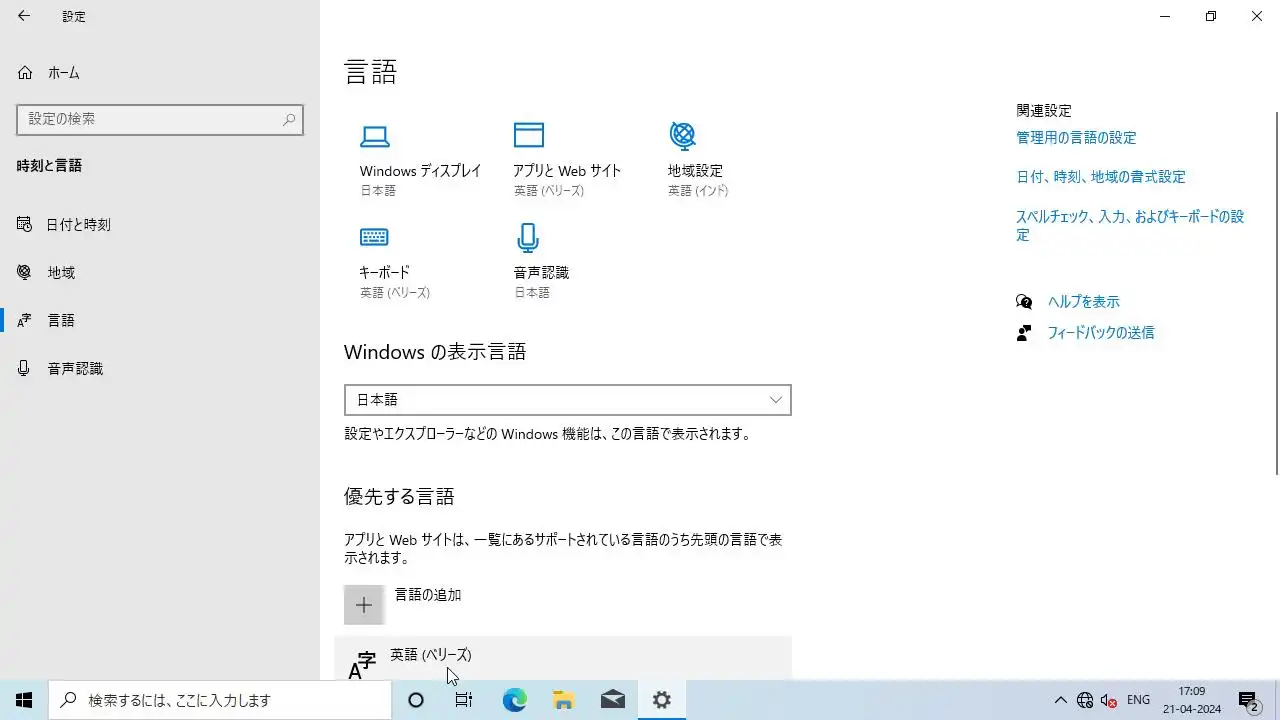This screenshot has width=1280, height=720.
Task: Click the フィードバックの送信 link
Action: point(1101,333)
